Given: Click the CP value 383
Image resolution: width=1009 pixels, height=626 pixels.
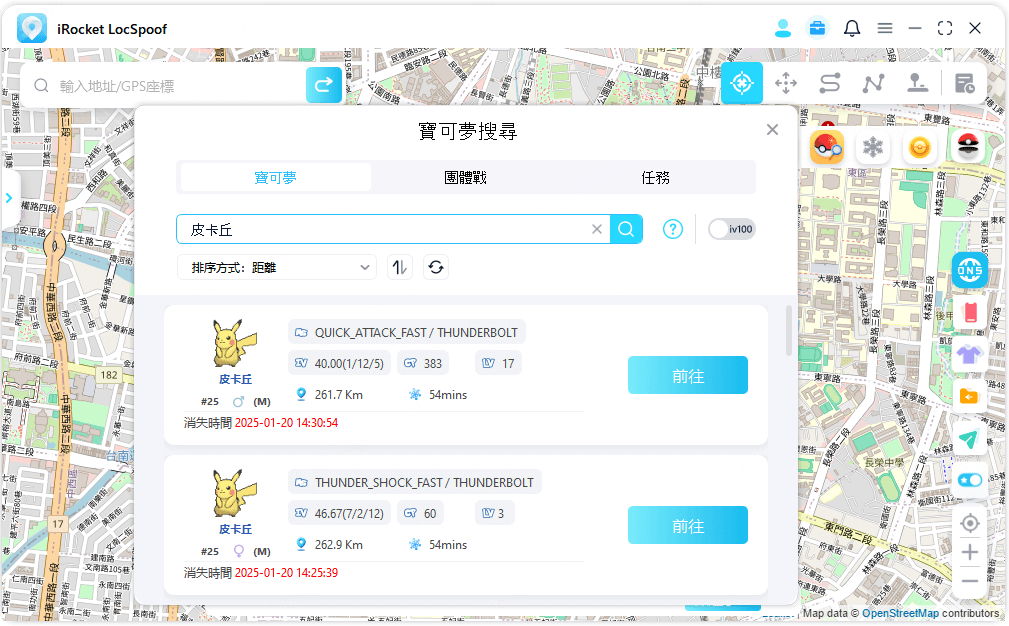Looking at the screenshot, I should [x=423, y=364].
